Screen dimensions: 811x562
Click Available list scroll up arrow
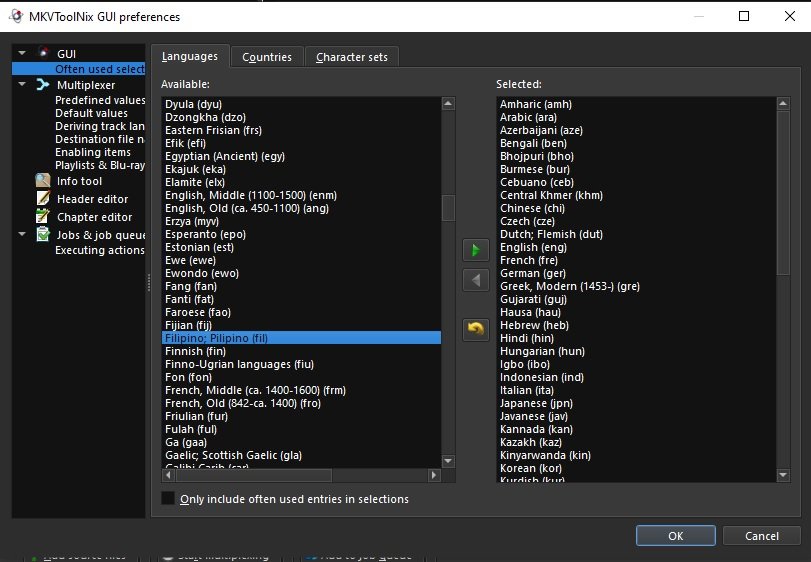[x=448, y=103]
